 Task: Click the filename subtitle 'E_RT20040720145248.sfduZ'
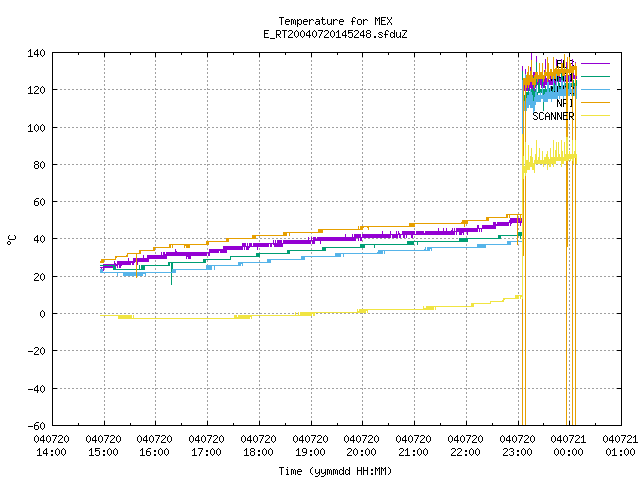click(x=335, y=34)
